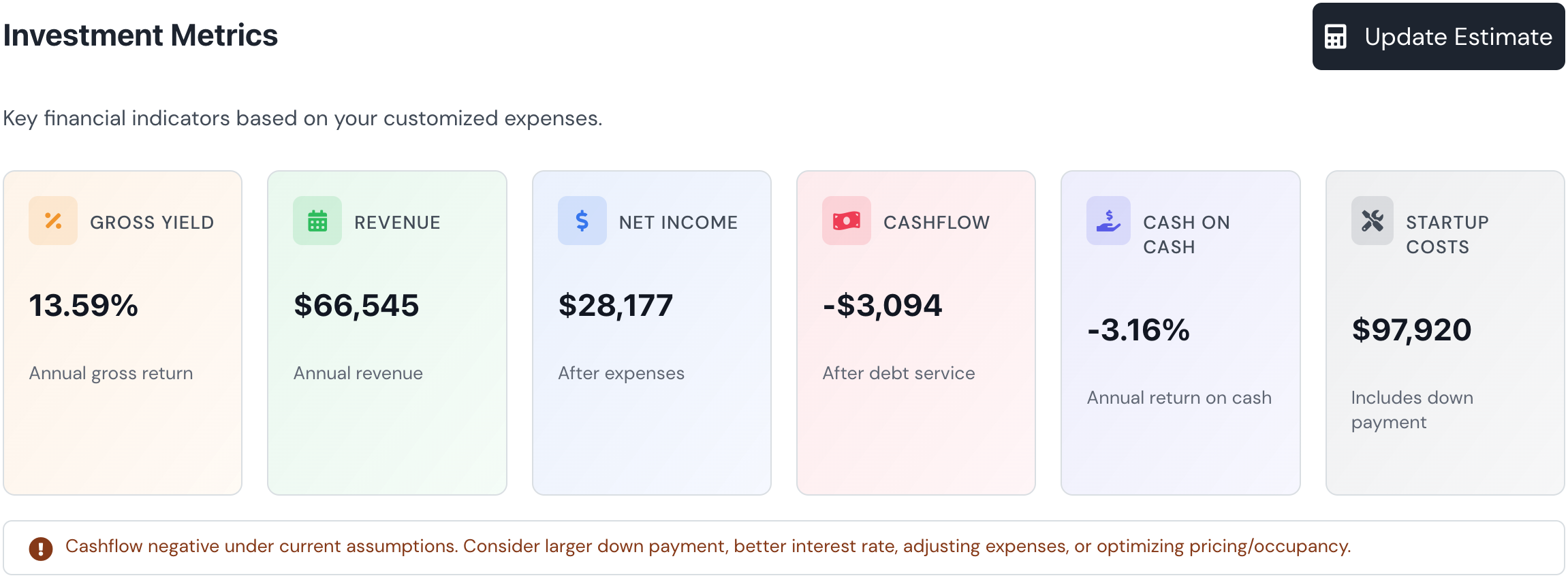Click the cashflow negative warning message
This screenshot has width=1568, height=578.
[x=708, y=547]
